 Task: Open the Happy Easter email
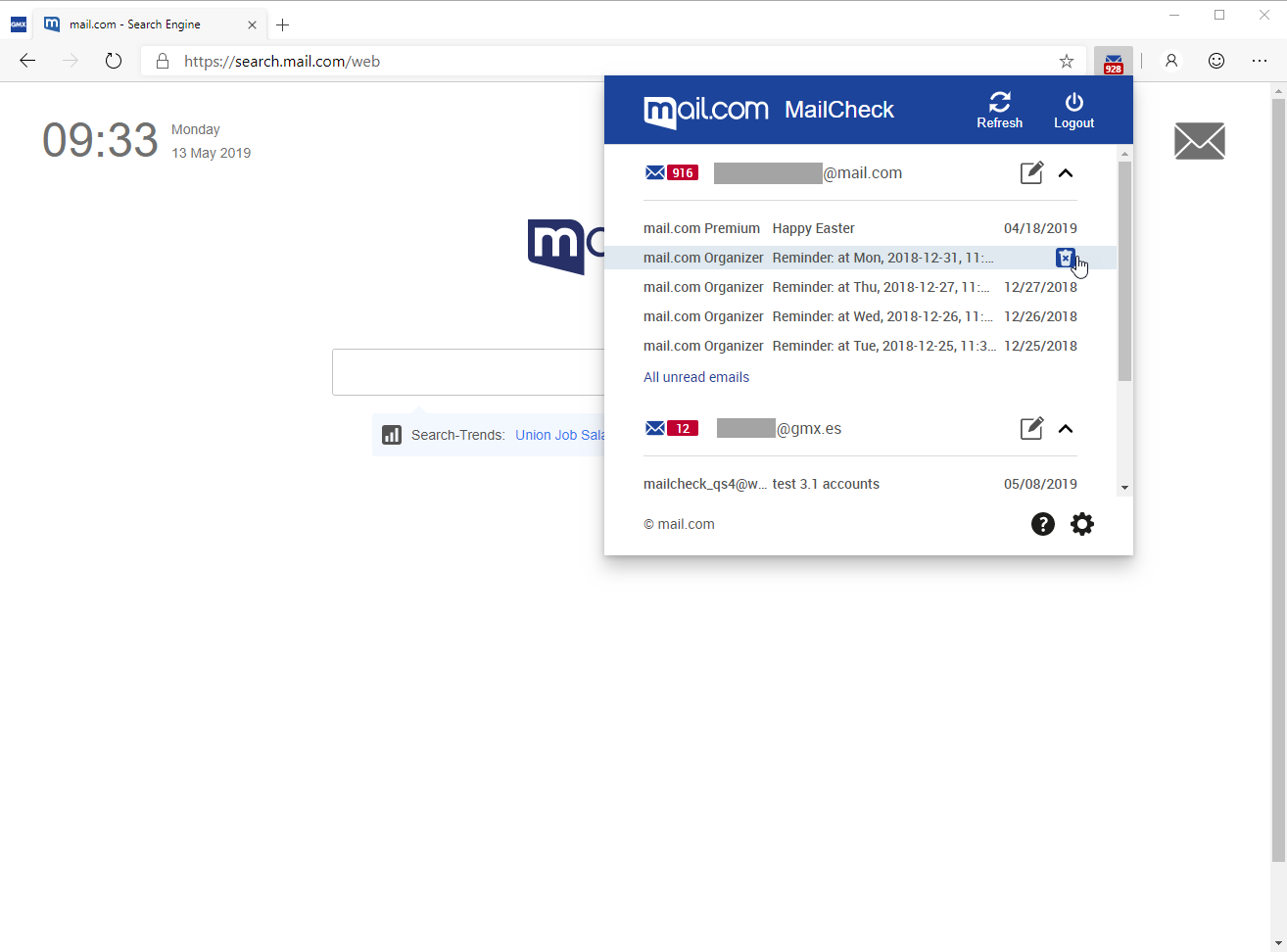click(x=860, y=228)
